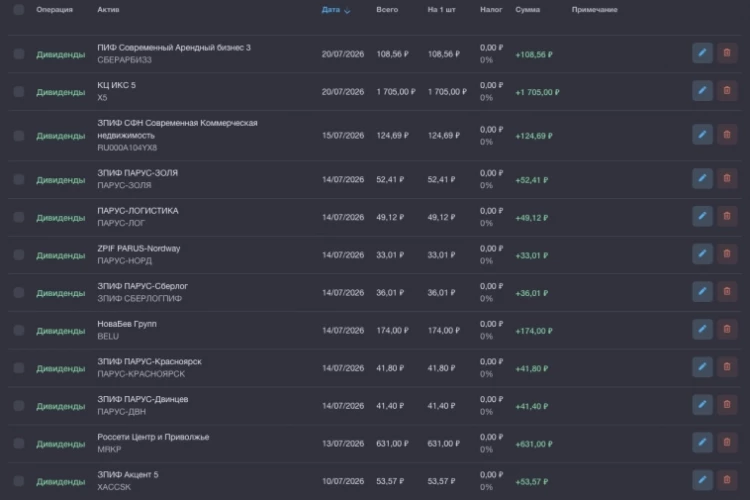The height and width of the screenshot is (500, 750).
Task: Delete the КЦ ИКС 5 dividend row
Action: click(x=727, y=90)
